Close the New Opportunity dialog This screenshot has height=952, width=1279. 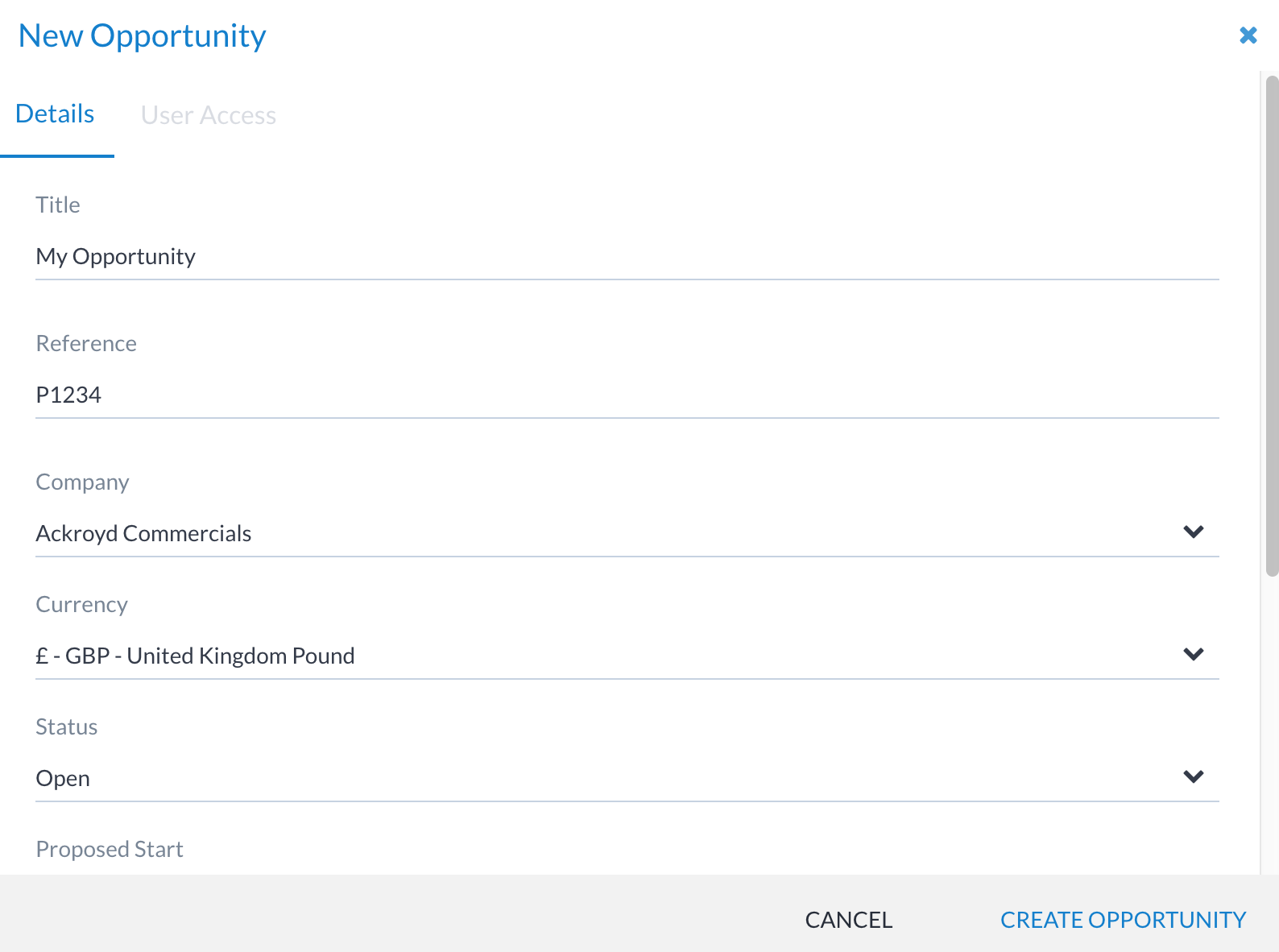(1248, 35)
